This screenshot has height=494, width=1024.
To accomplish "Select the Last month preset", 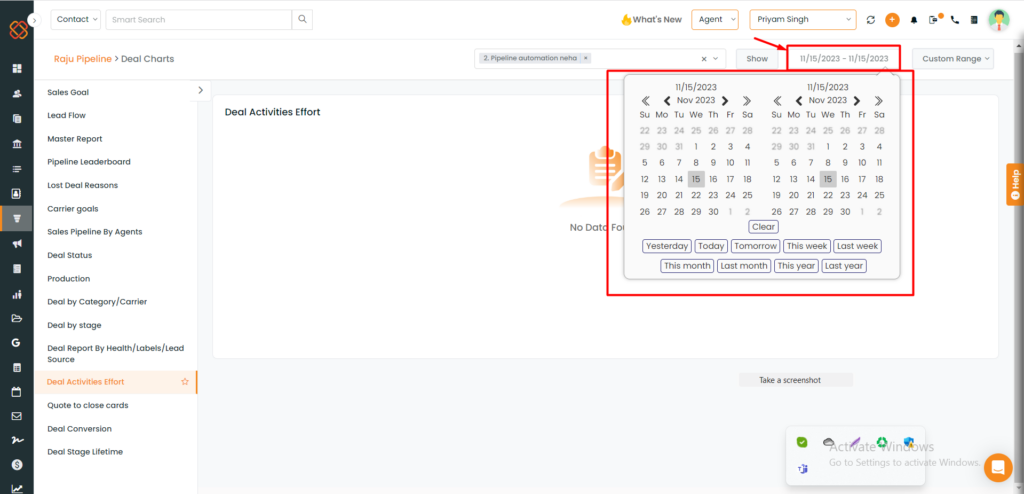I will point(744,266).
